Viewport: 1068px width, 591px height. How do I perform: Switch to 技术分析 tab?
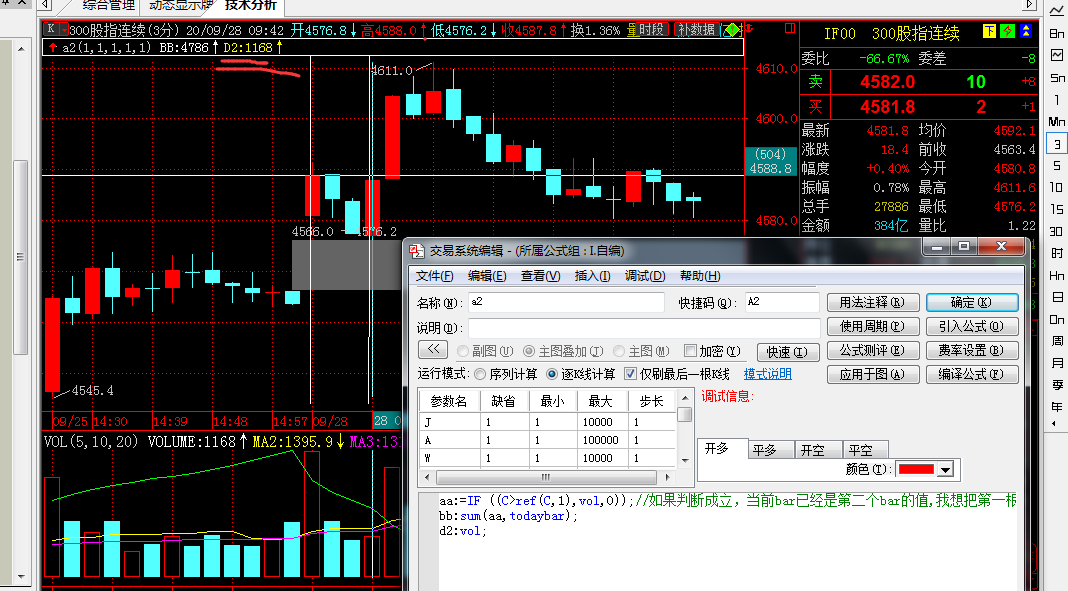(250, 6)
